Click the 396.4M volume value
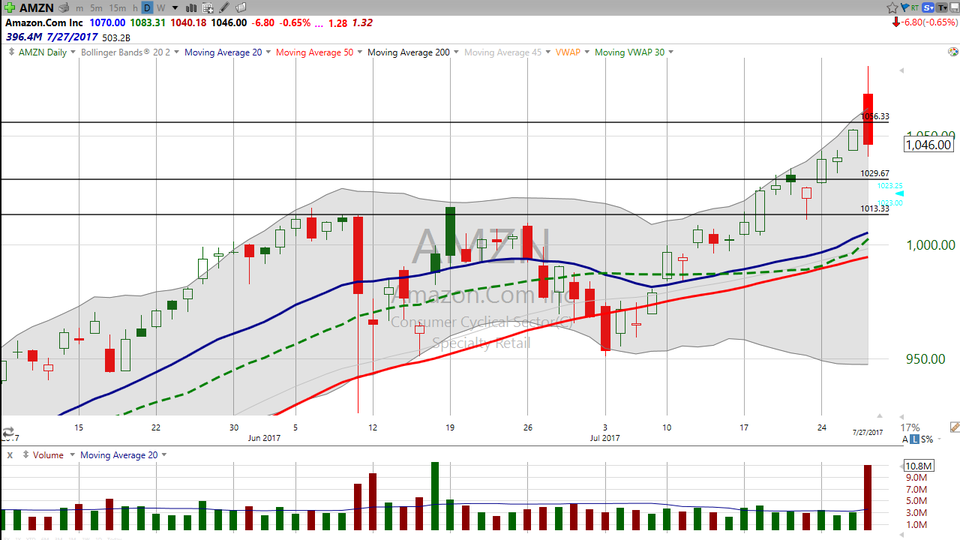Image resolution: width=960 pixels, height=540 pixels. tap(24, 37)
